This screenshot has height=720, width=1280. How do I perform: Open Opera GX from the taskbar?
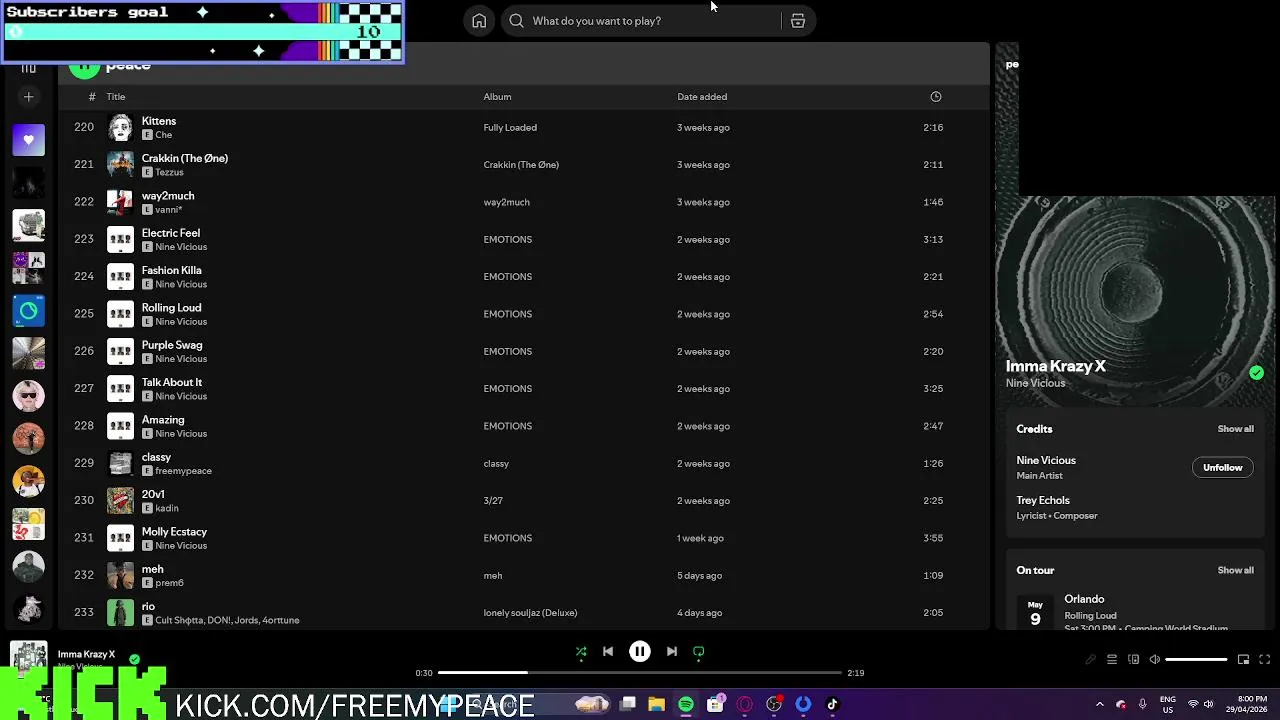pyautogui.click(x=744, y=705)
